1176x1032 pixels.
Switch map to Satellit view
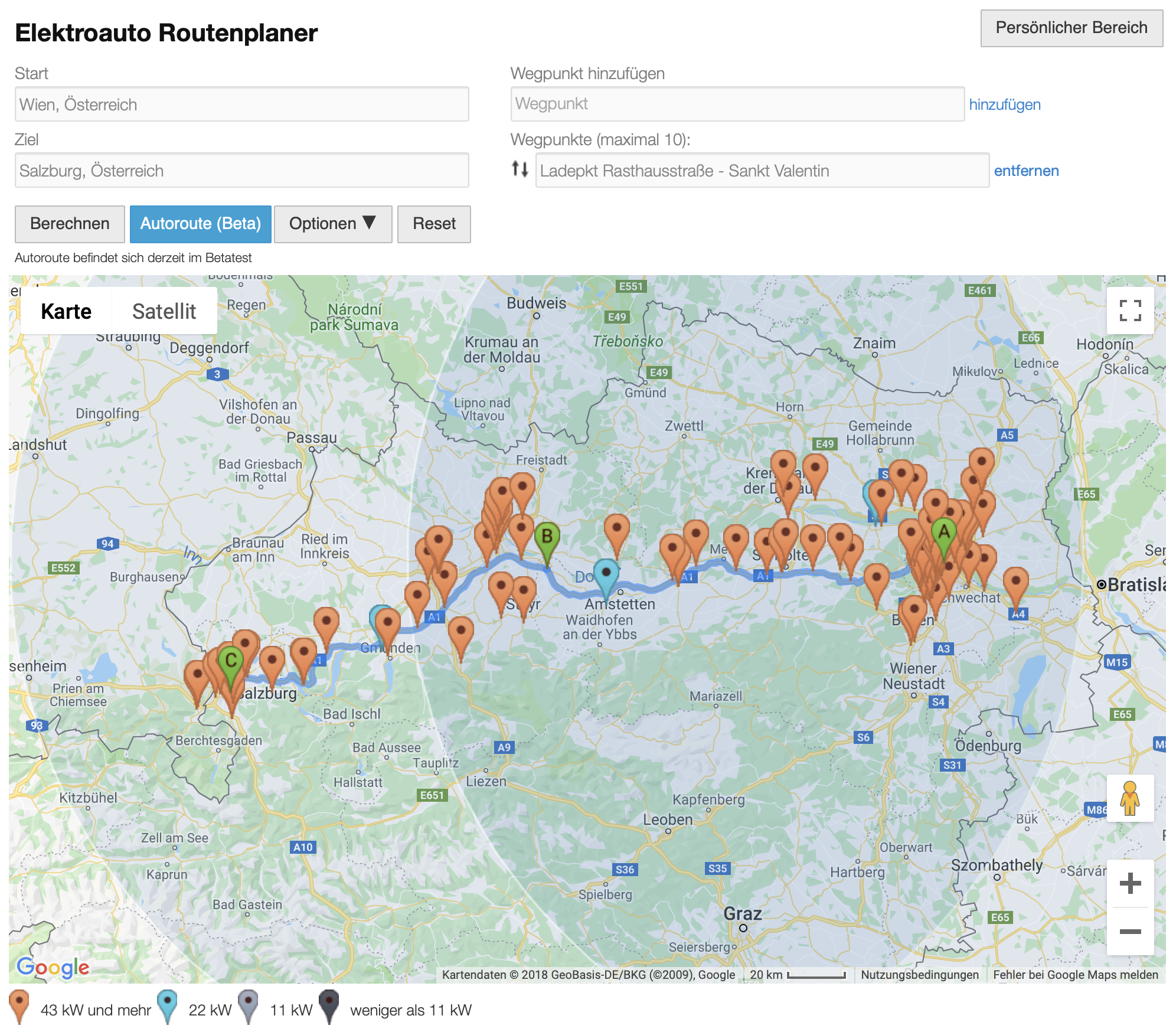coord(164,311)
